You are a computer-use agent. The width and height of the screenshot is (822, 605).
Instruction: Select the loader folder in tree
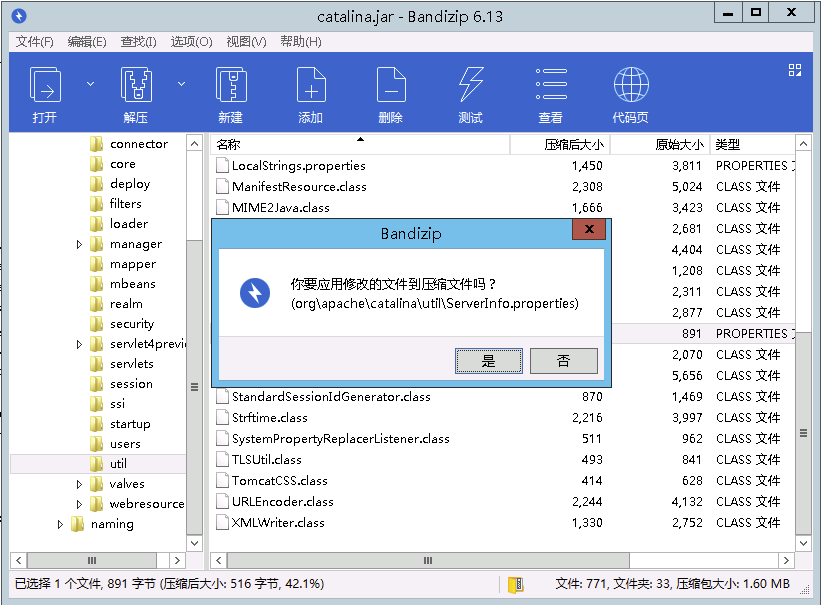(118, 223)
